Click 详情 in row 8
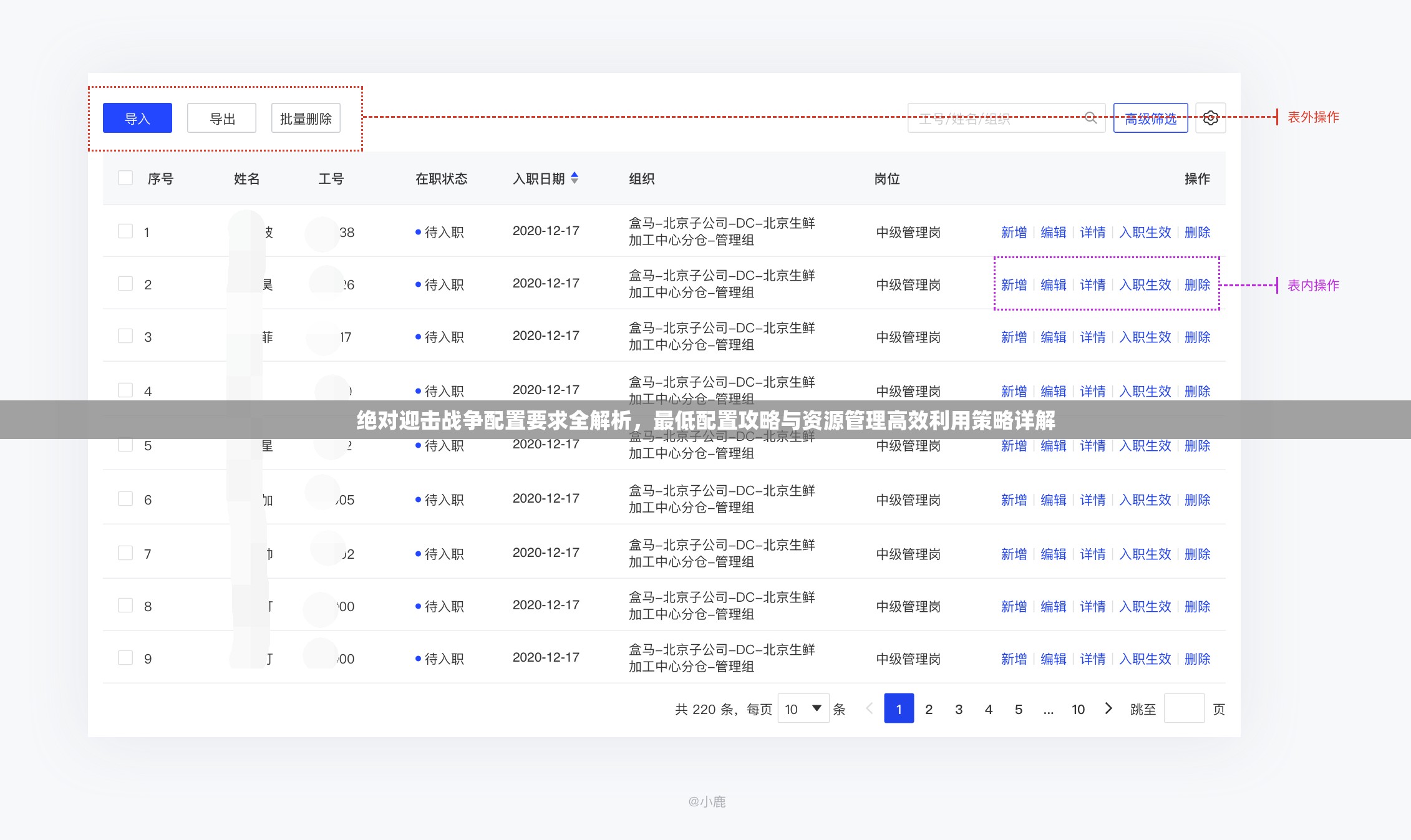This screenshot has width=1411, height=840. click(x=1093, y=606)
